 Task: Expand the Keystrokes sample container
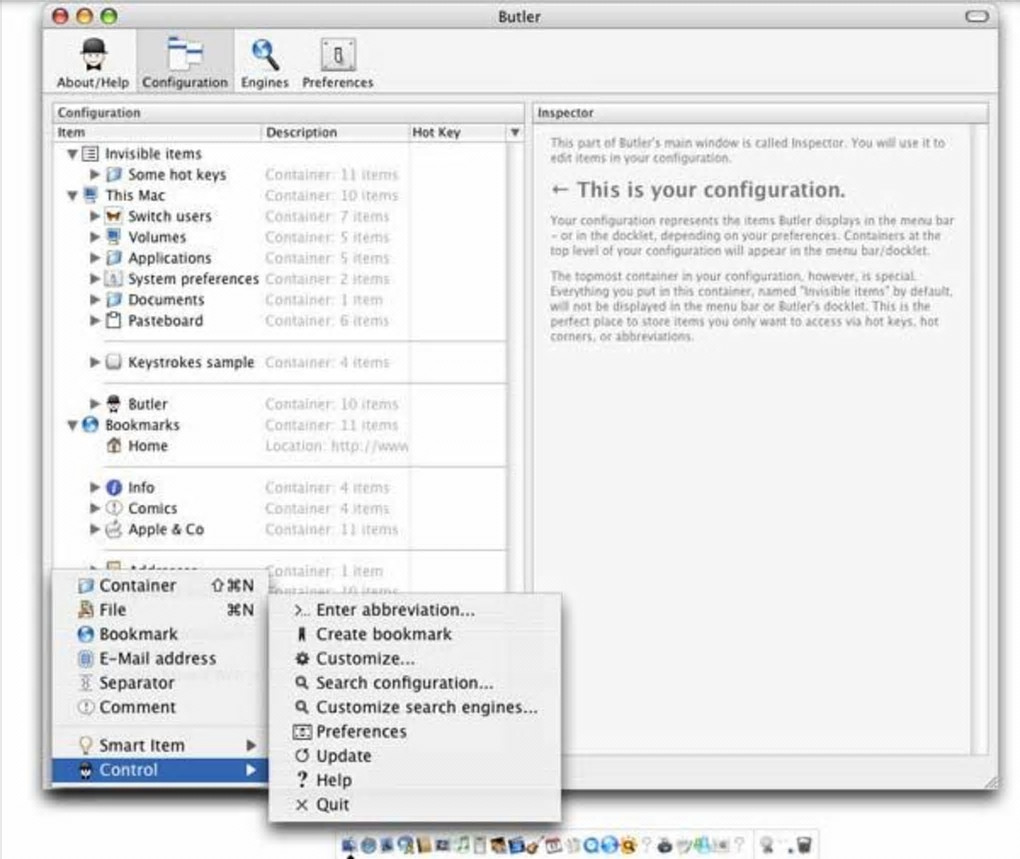tap(95, 362)
